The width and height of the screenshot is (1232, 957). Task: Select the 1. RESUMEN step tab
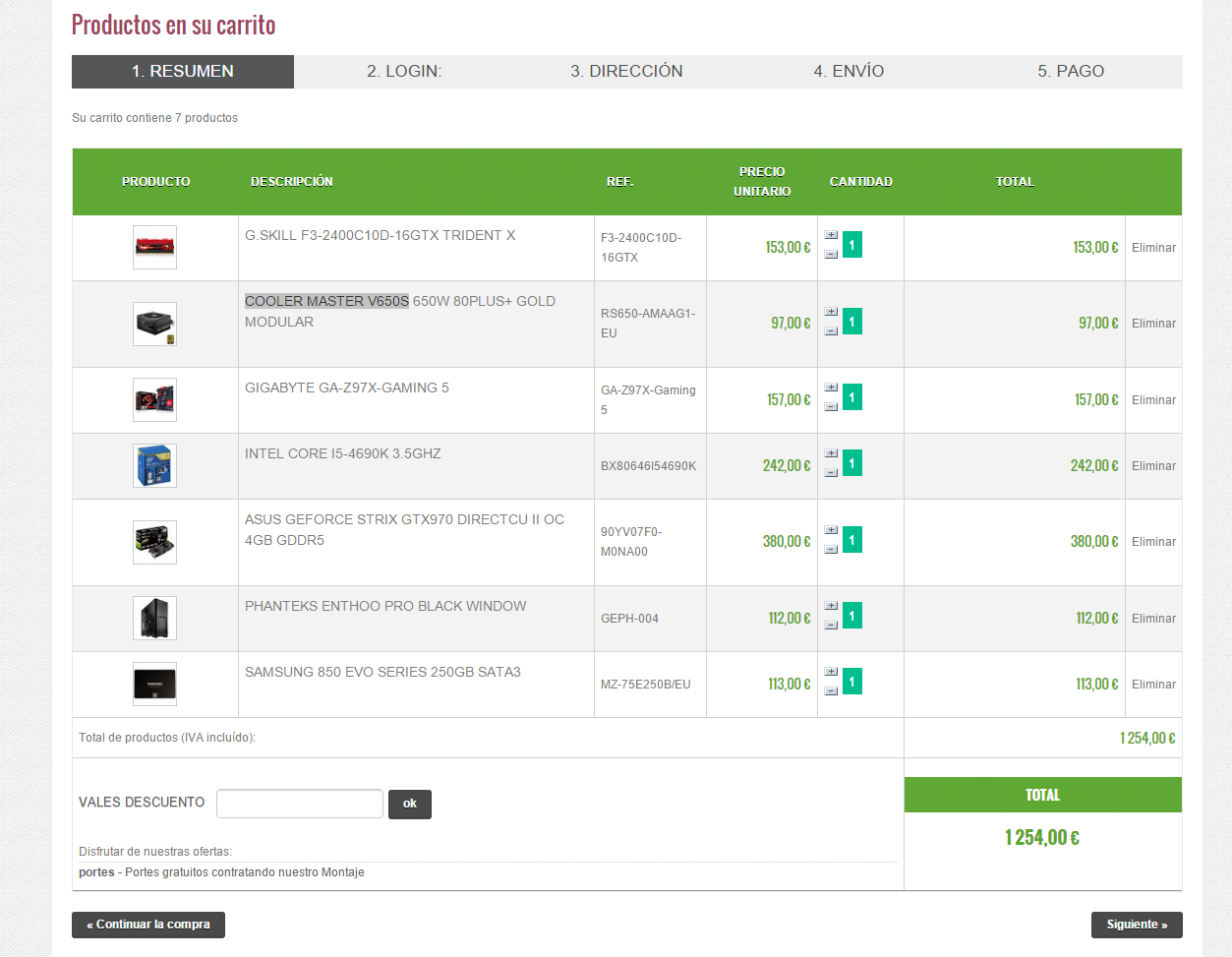(183, 72)
